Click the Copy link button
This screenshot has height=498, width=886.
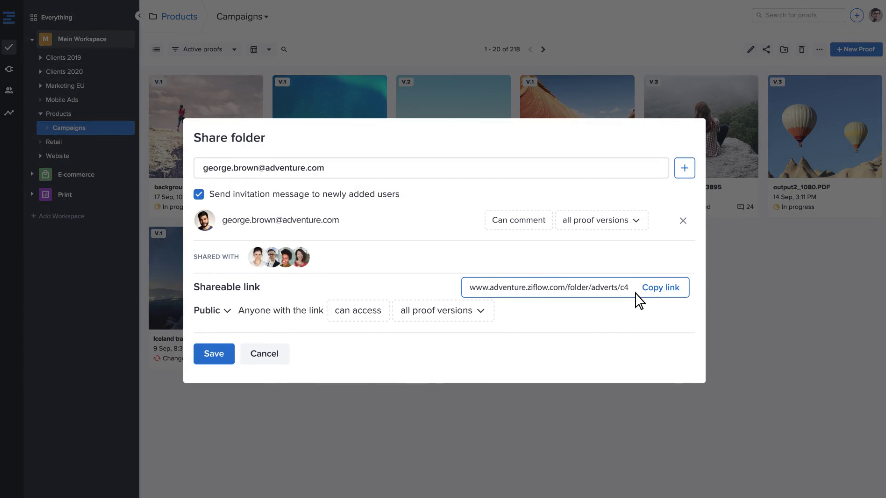coord(660,288)
